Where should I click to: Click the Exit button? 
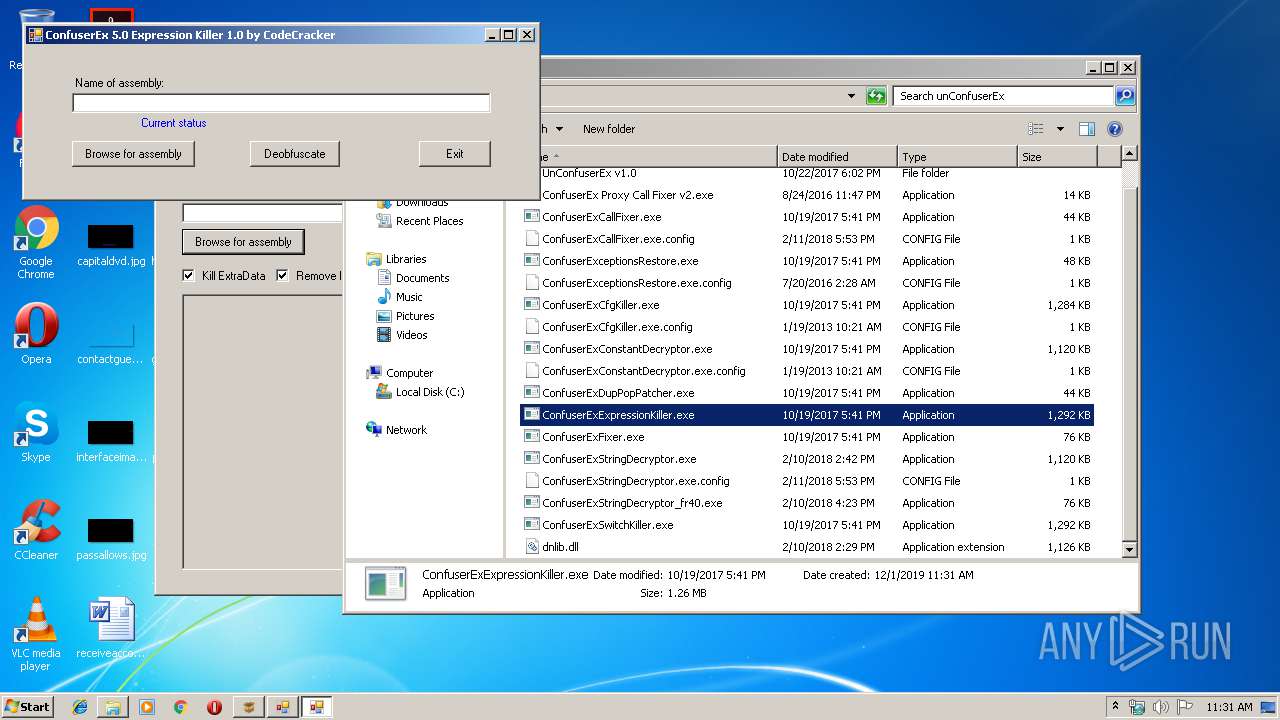click(455, 154)
